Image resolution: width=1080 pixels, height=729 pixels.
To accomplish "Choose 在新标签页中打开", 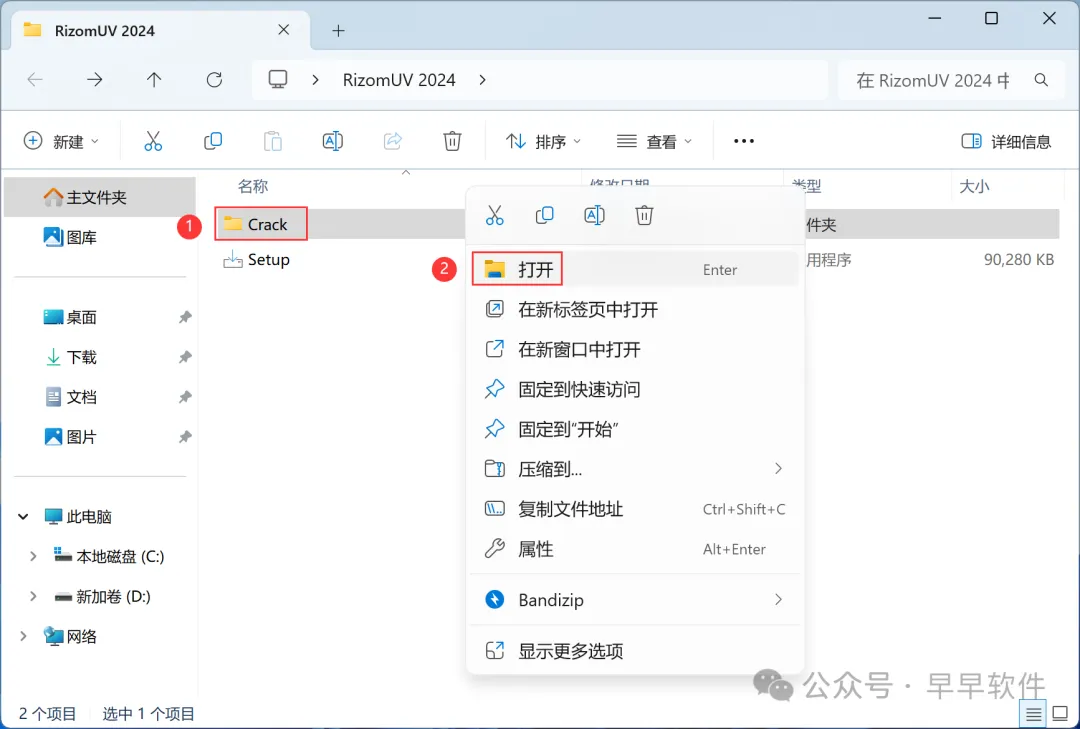I will (634, 309).
